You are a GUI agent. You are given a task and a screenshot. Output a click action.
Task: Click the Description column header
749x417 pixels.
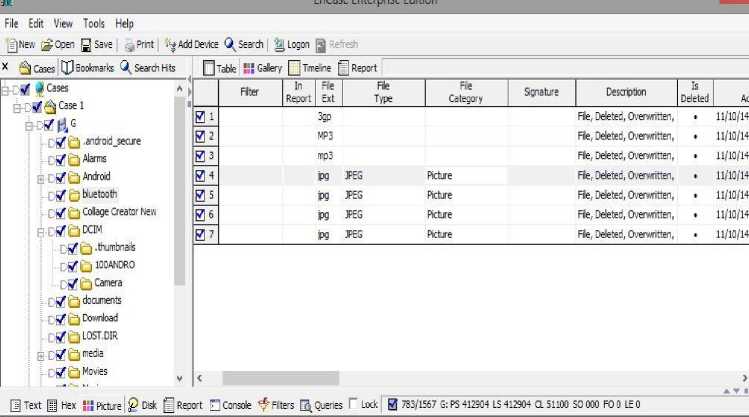tap(626, 92)
